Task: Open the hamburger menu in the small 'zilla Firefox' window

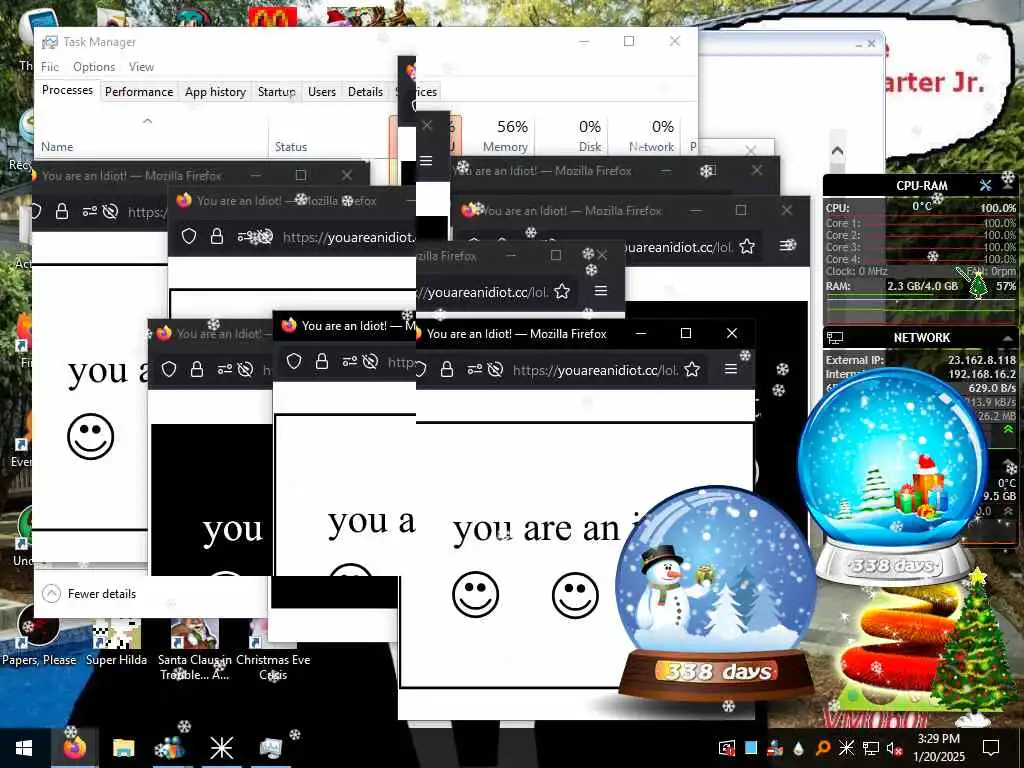Action: (601, 291)
